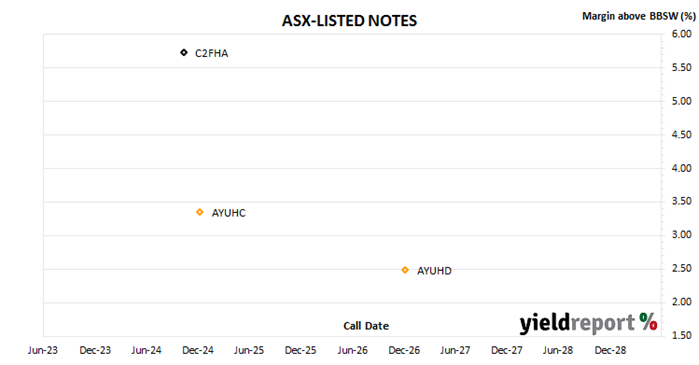Image resolution: width=699 pixels, height=365 pixels.
Task: Open the yieldreport watermark link
Action: pyautogui.click(x=588, y=323)
